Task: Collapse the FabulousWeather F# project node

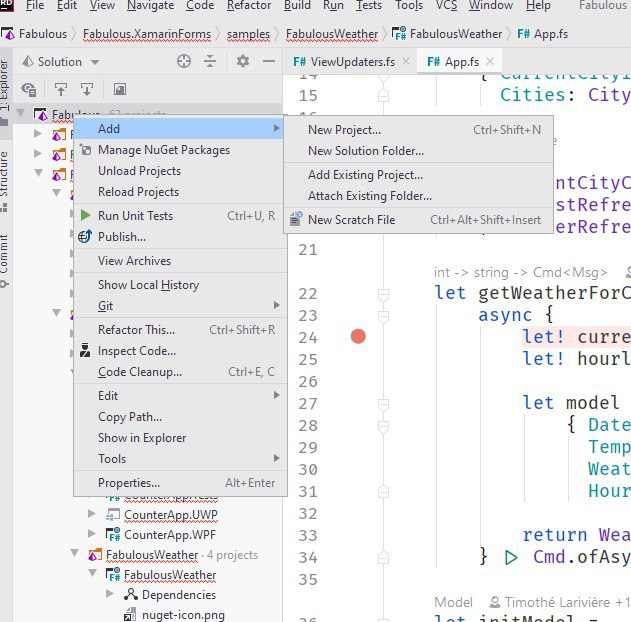Action: 92,573
